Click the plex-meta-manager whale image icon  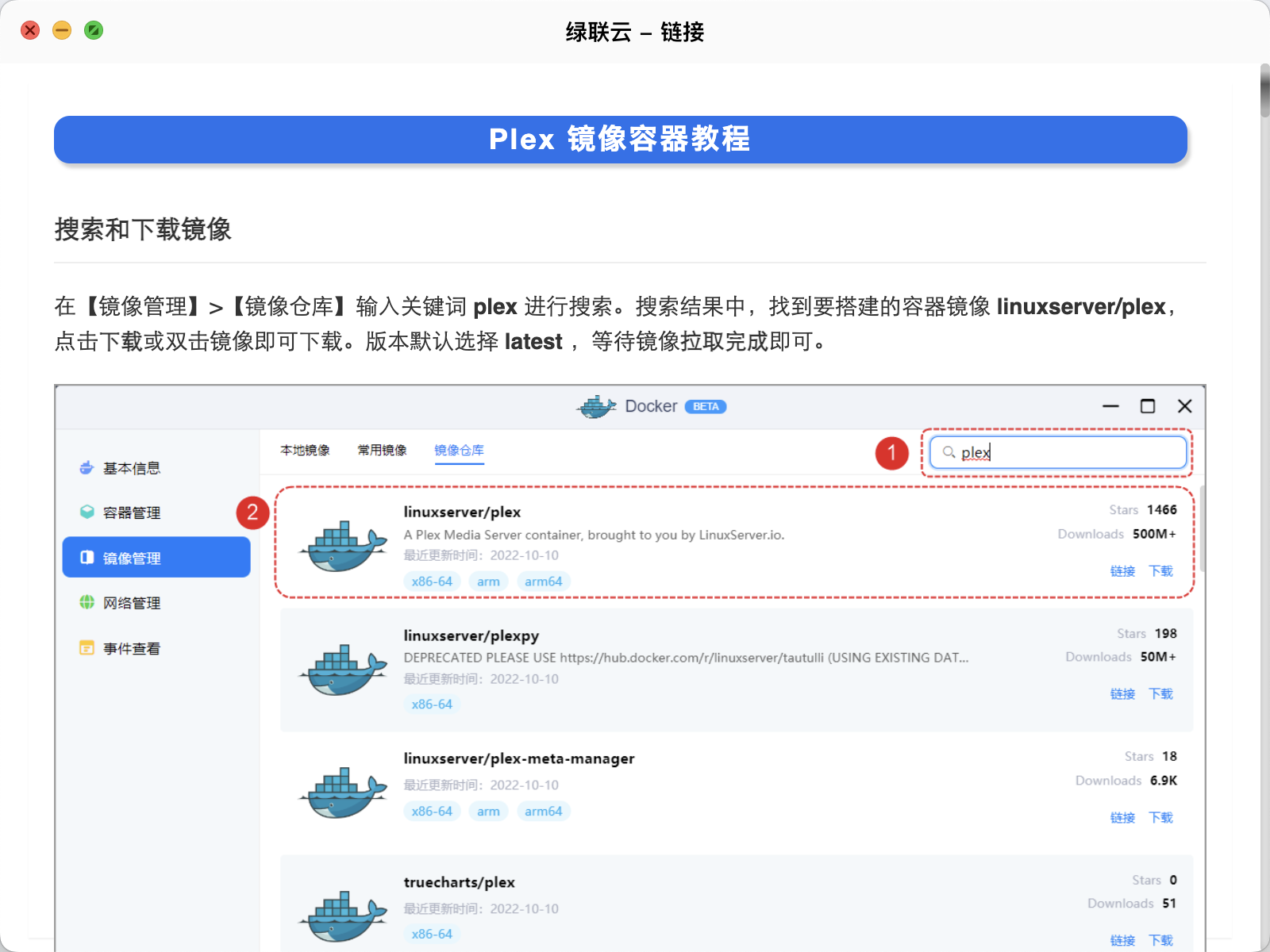click(x=343, y=793)
